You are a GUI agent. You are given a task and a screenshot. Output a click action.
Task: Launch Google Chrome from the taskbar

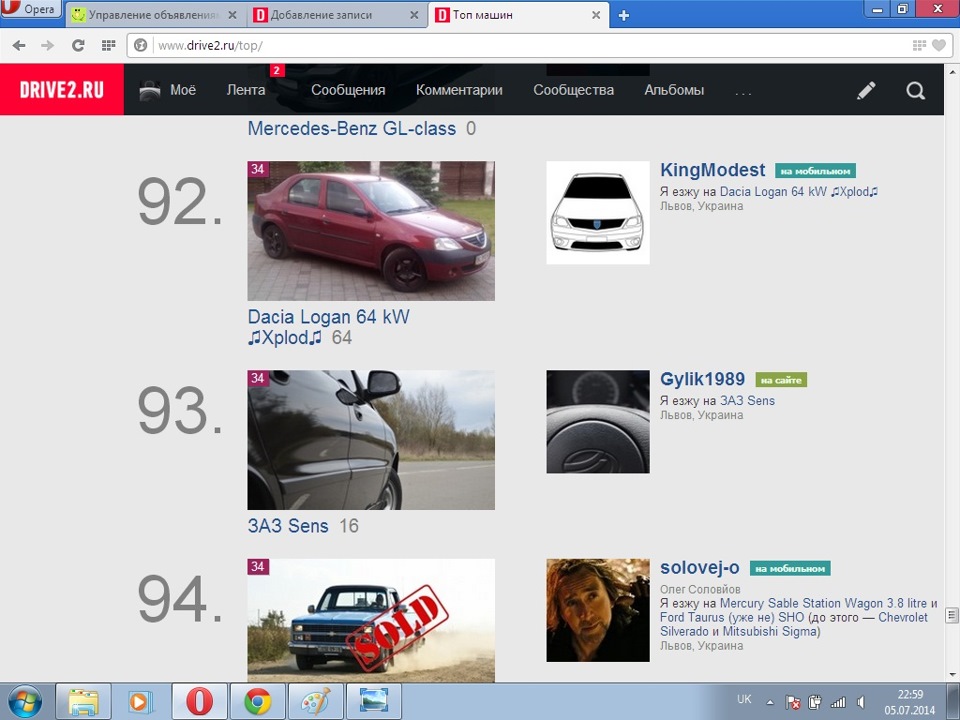coord(258,702)
